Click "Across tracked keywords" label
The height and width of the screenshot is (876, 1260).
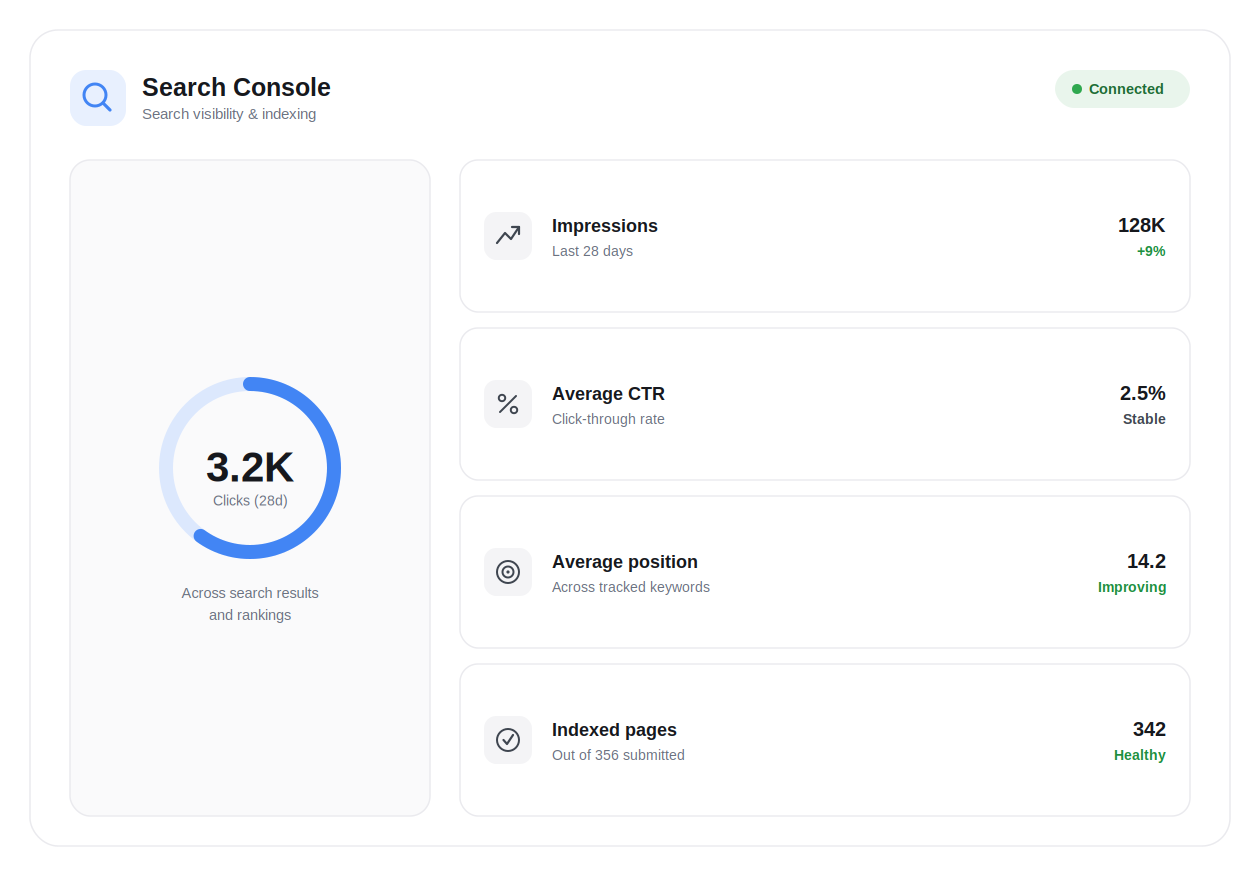tap(631, 587)
